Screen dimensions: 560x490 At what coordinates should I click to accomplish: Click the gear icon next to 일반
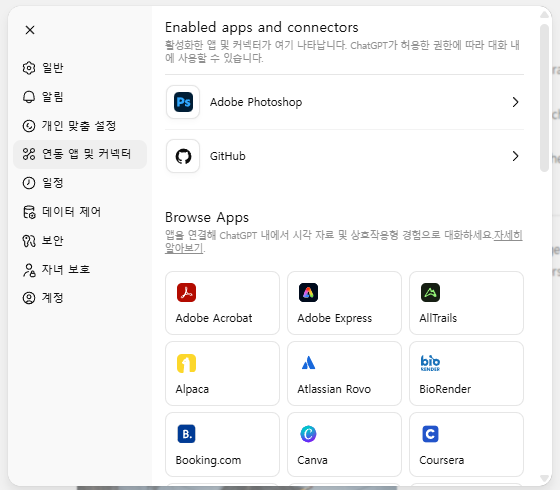click(x=29, y=68)
